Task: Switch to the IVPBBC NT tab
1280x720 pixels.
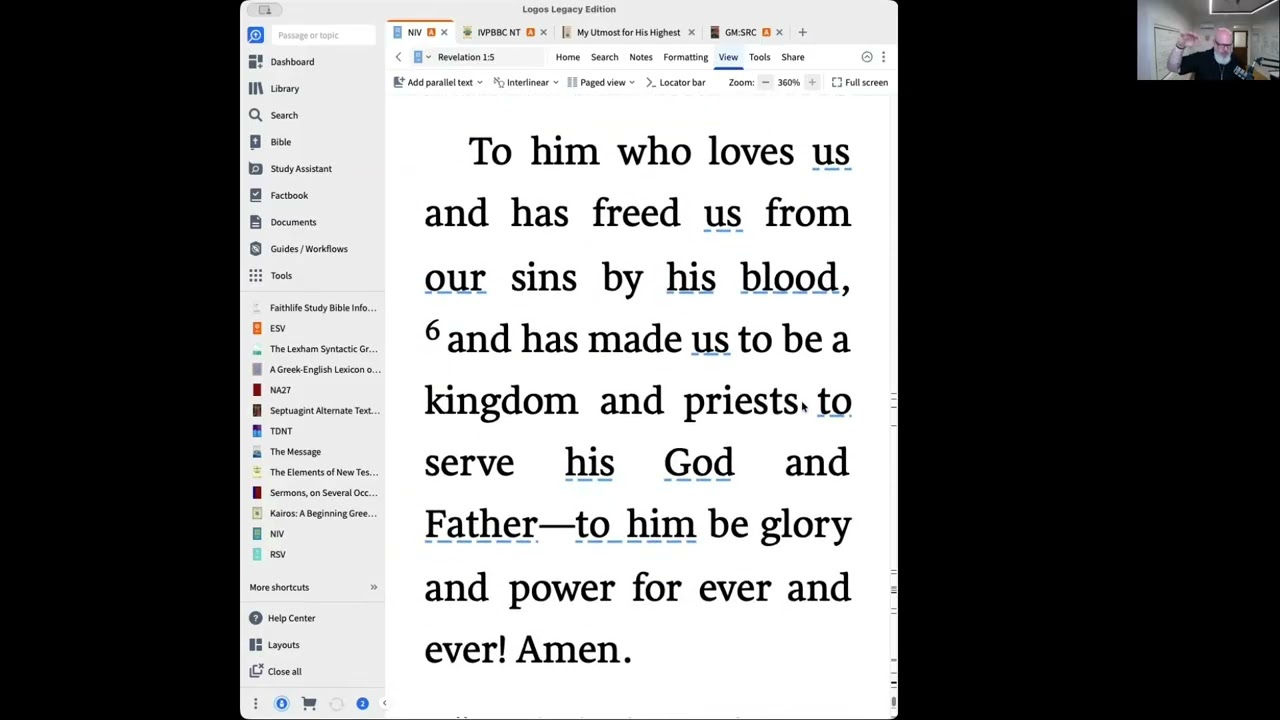Action: click(498, 32)
